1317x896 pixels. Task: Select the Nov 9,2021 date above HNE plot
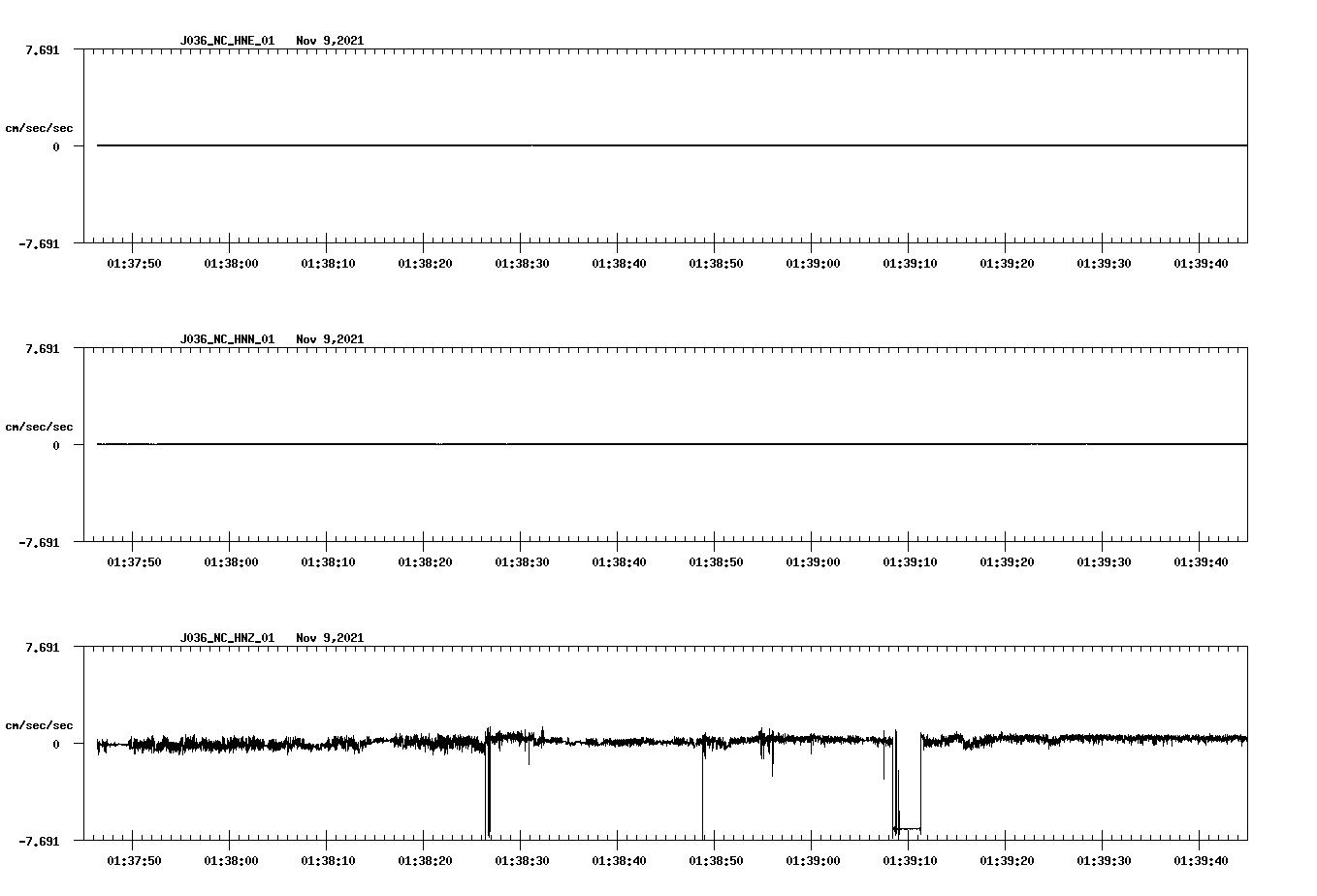tap(330, 41)
